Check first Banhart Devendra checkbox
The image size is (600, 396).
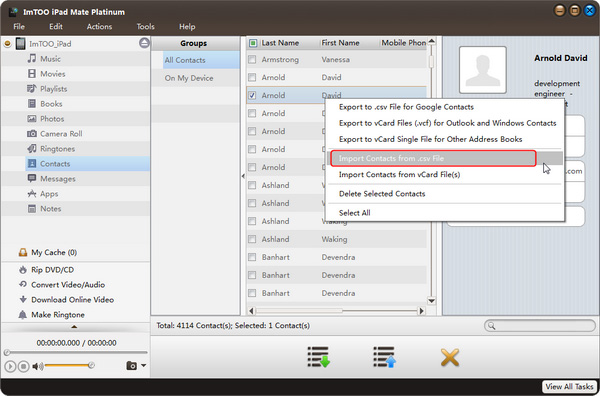252,257
